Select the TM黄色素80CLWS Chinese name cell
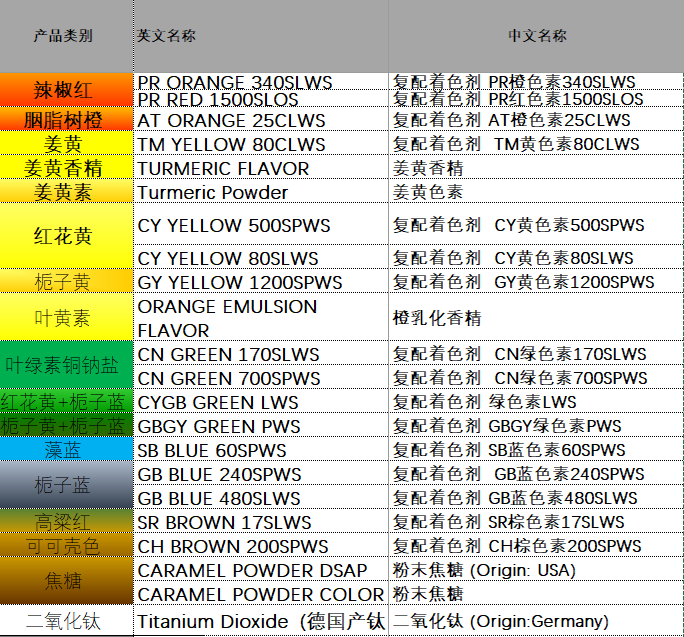 (536, 143)
